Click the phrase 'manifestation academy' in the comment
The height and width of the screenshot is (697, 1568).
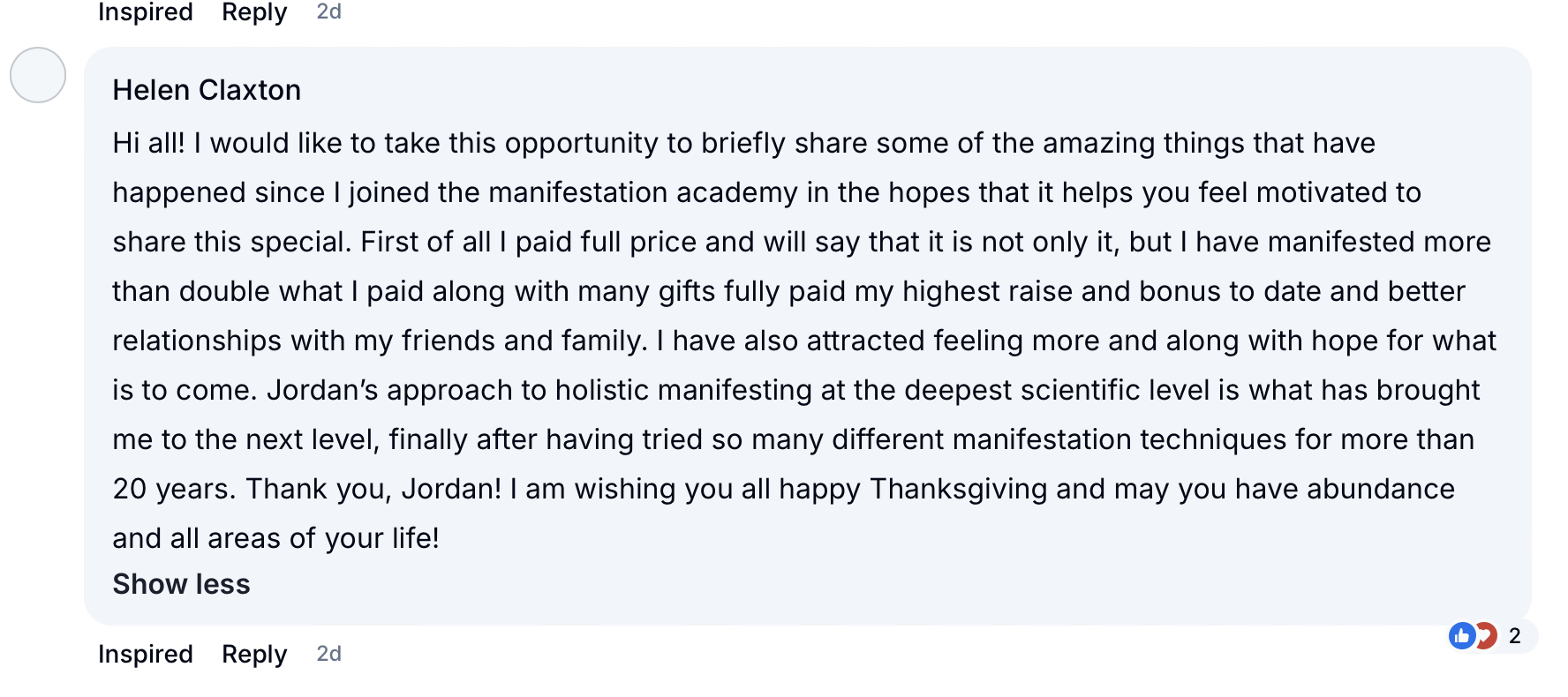tap(643, 192)
